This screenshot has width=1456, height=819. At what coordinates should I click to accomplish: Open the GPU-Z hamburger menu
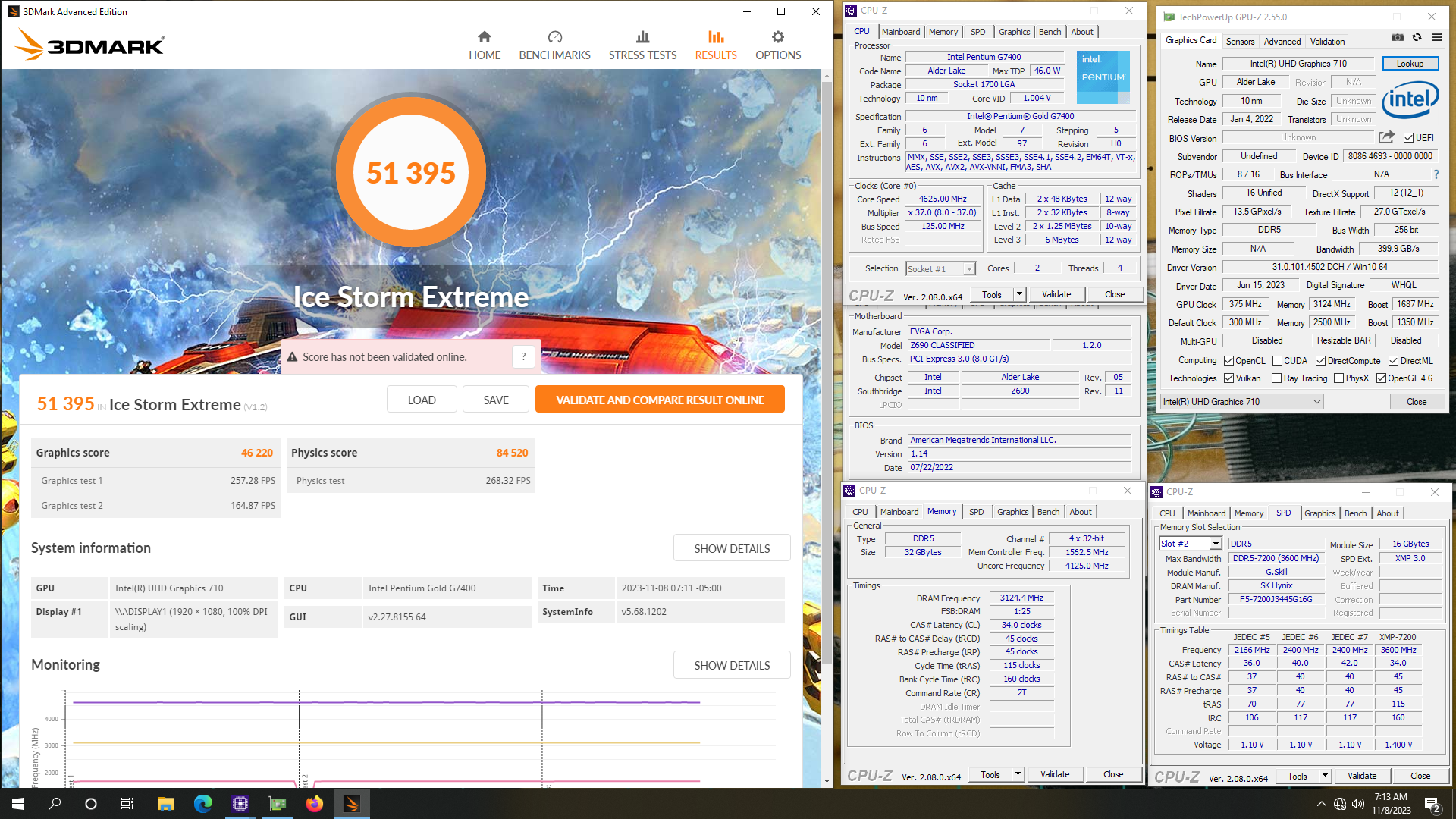[1436, 37]
